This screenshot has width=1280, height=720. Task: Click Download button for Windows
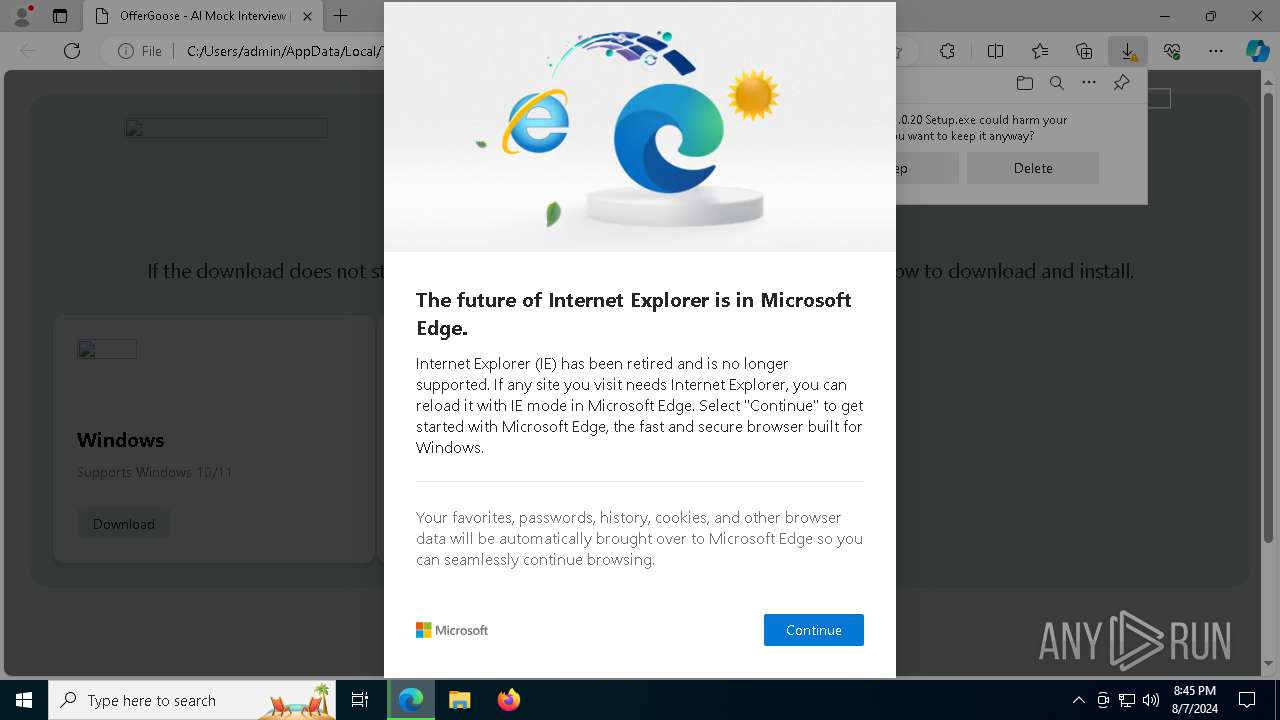[x=124, y=523]
